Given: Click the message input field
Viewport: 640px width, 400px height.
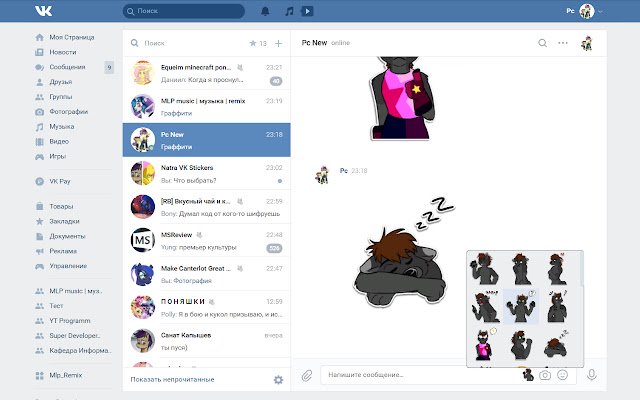Looking at the screenshot, I should [x=420, y=375].
